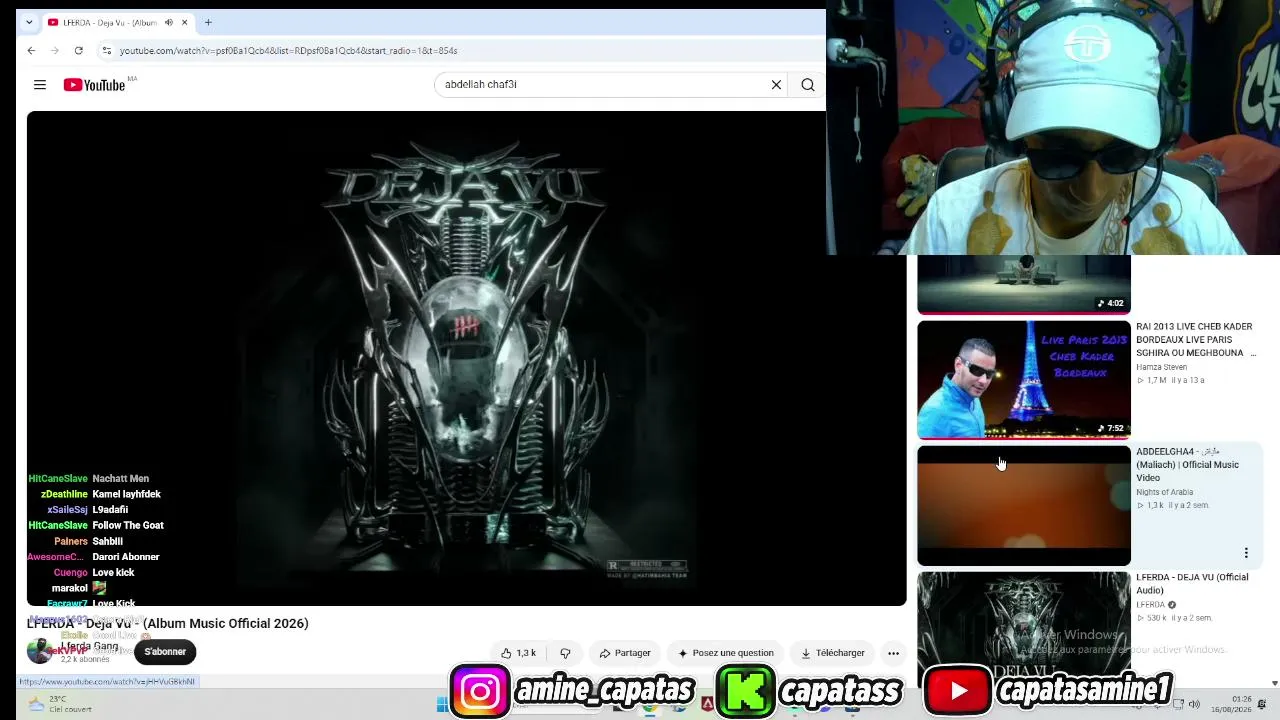Open the volume icon in system tray
Screen dimensions: 1280x720
[1194, 704]
